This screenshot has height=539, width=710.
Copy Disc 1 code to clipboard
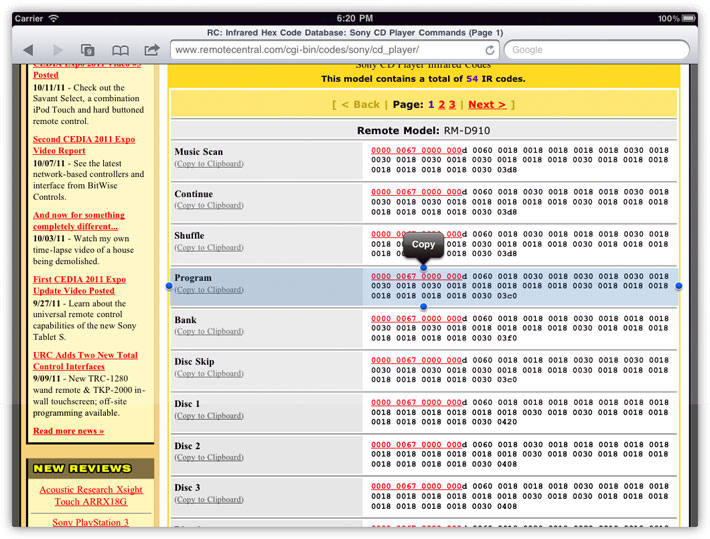(209, 415)
